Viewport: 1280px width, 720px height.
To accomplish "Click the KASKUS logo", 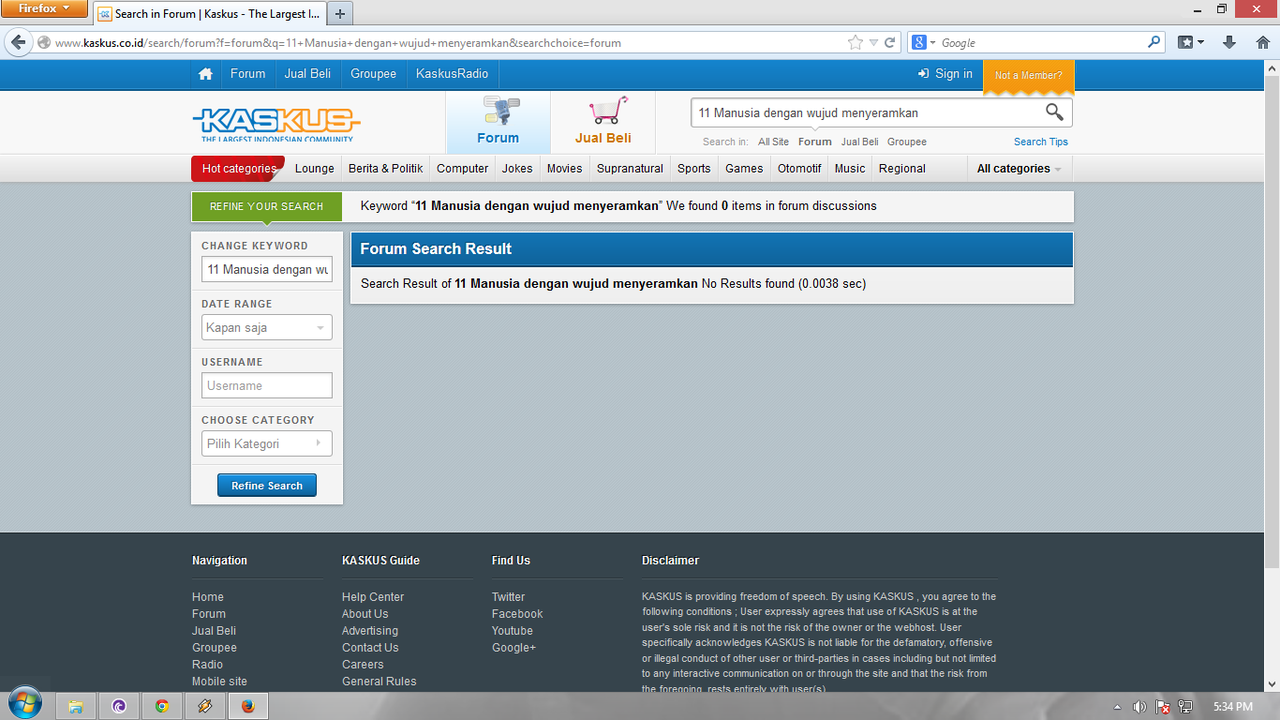I will point(276,124).
